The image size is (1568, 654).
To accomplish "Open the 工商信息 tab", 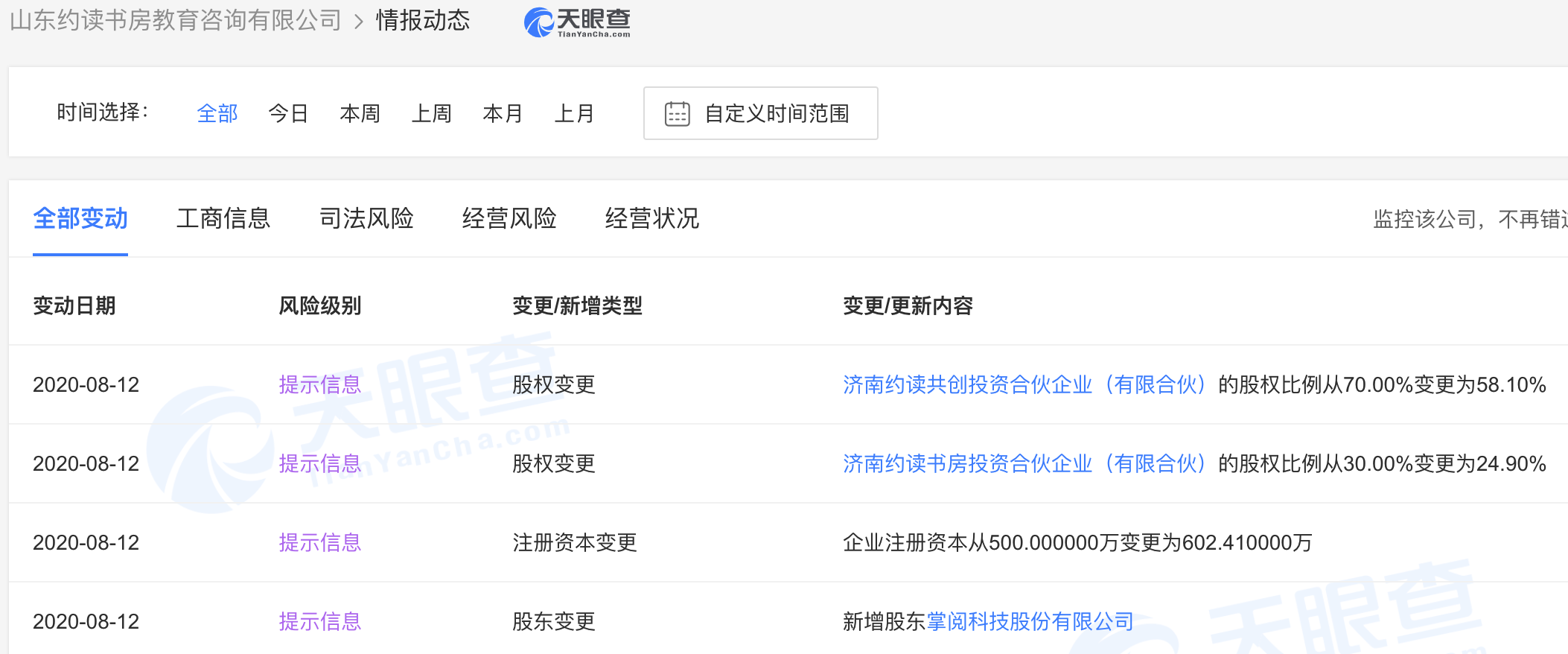I will [223, 219].
